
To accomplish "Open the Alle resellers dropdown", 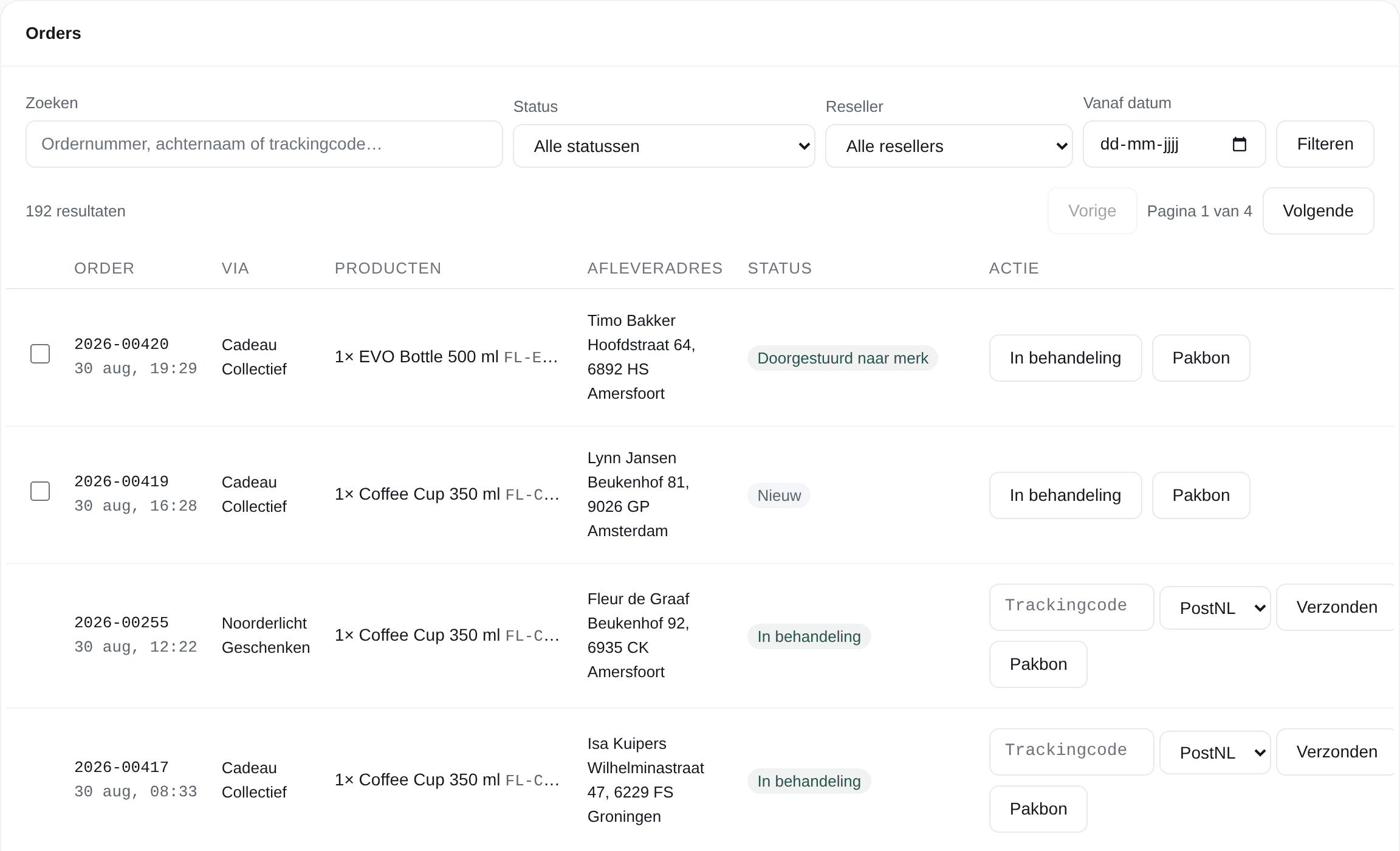I will click(x=949, y=146).
